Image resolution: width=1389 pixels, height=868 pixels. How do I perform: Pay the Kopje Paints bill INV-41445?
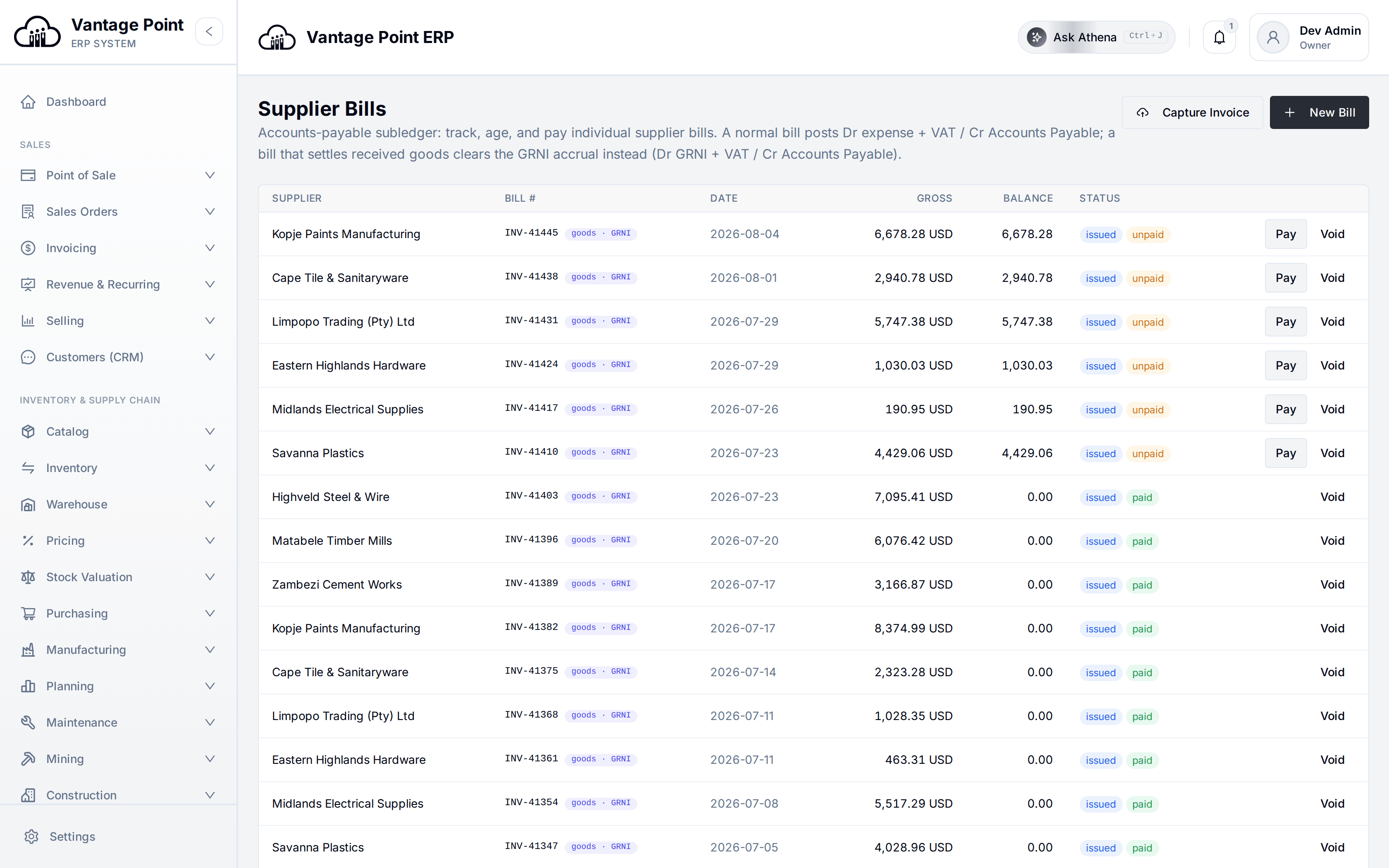point(1286,234)
